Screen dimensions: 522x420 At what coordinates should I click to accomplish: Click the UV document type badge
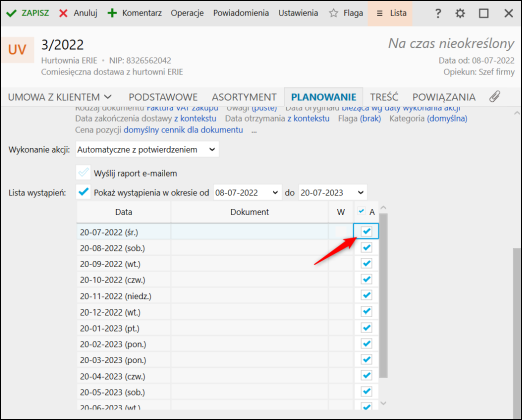17,50
